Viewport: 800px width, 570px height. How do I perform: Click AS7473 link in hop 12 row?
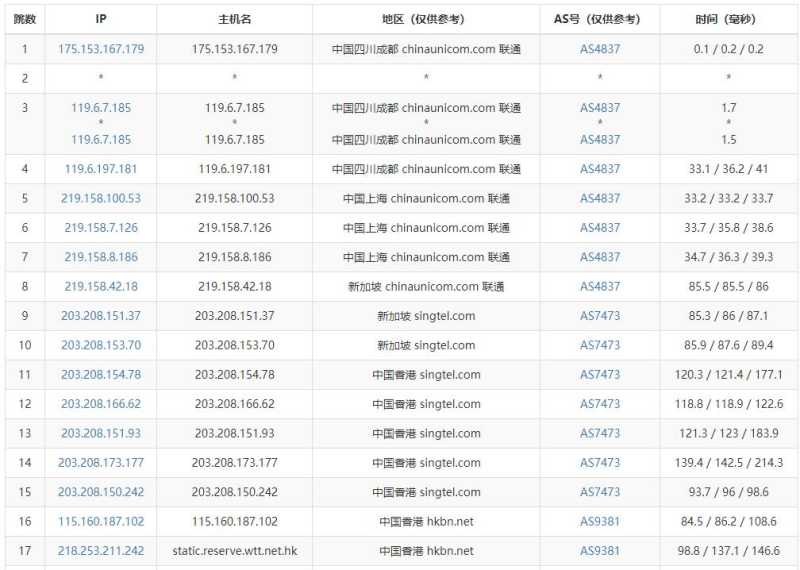coord(600,404)
